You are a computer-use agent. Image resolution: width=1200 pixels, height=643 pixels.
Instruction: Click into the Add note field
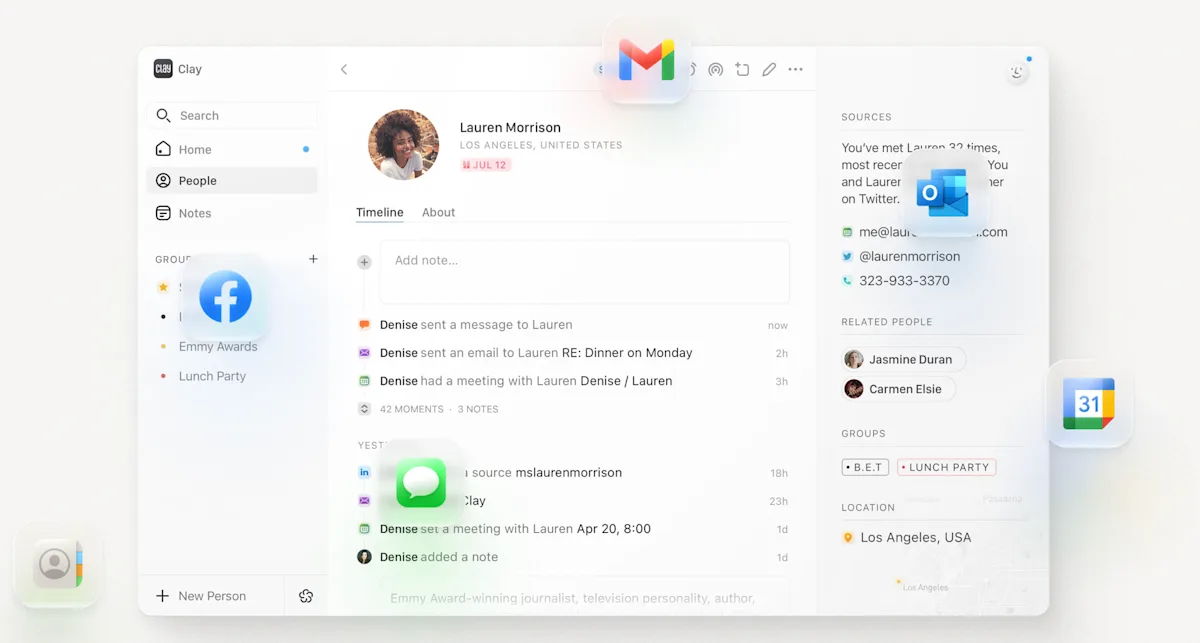[584, 272]
